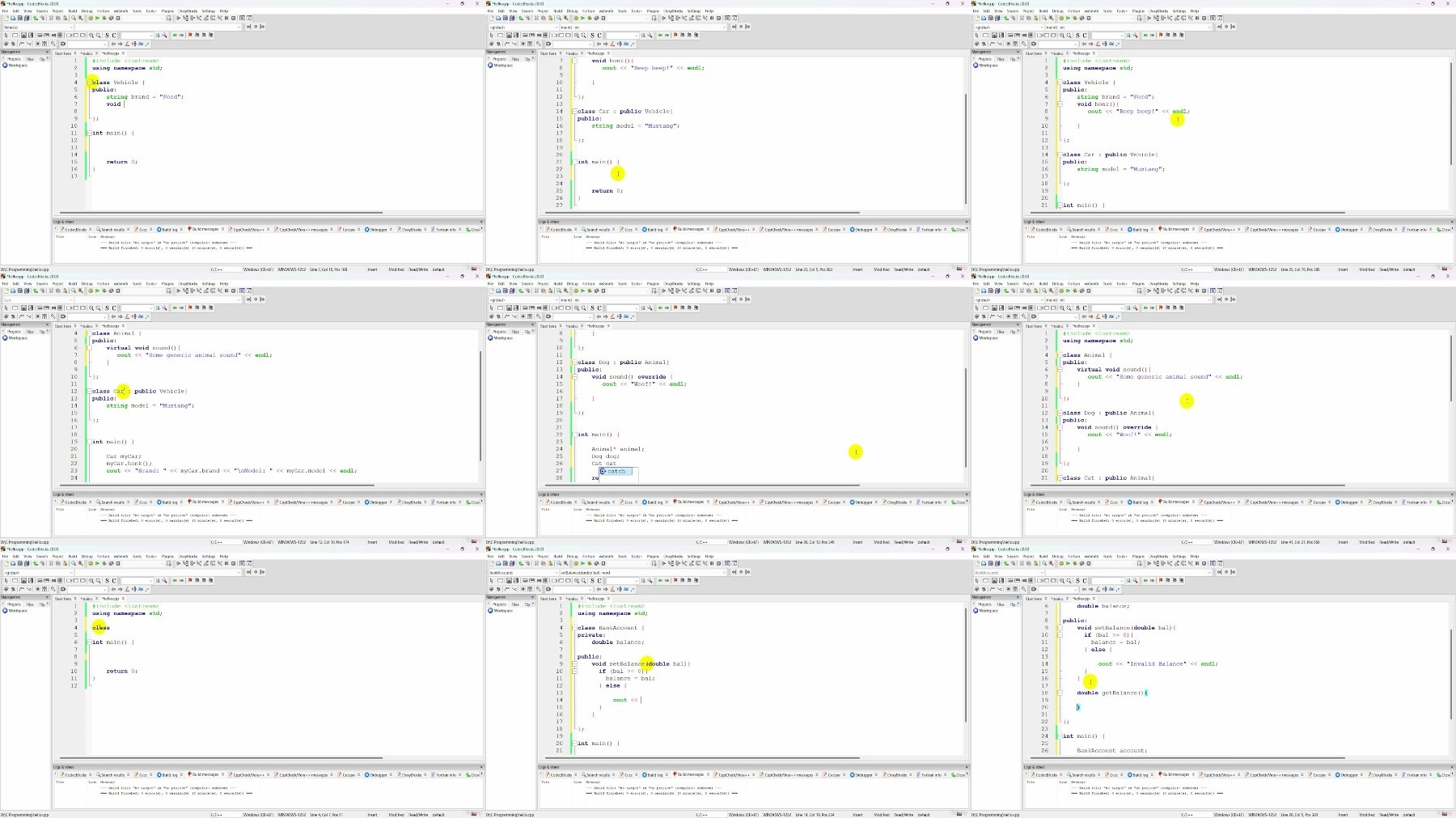Select Files tab in class Cat line-21 window
1456x818 pixels.
[1001, 332]
